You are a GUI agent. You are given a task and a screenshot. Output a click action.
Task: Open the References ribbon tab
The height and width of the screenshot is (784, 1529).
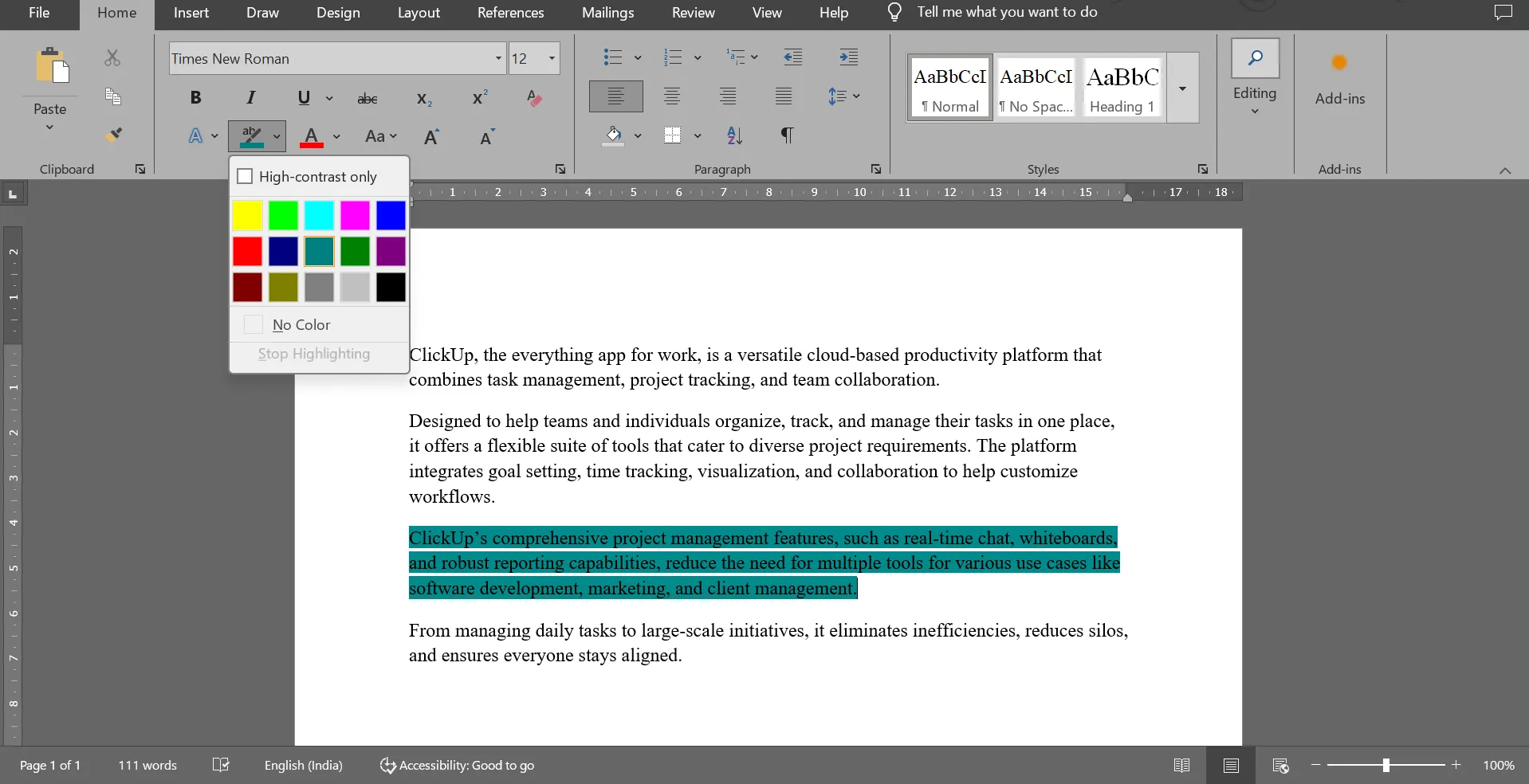click(510, 13)
